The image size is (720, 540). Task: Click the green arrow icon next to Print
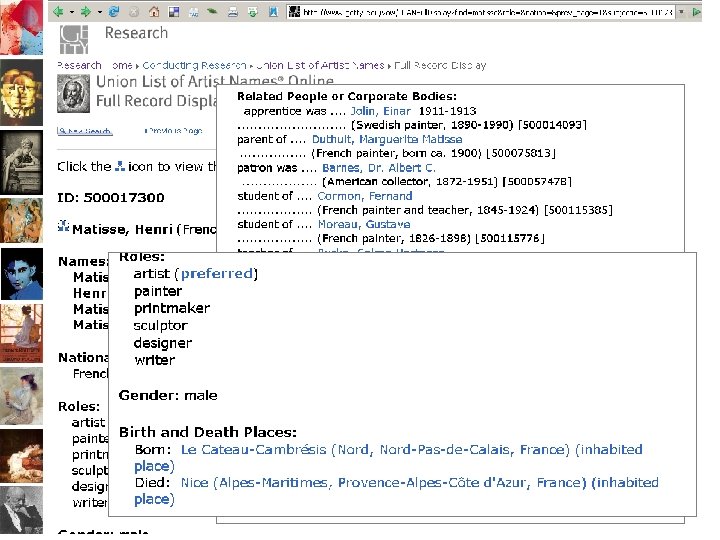coord(253,12)
